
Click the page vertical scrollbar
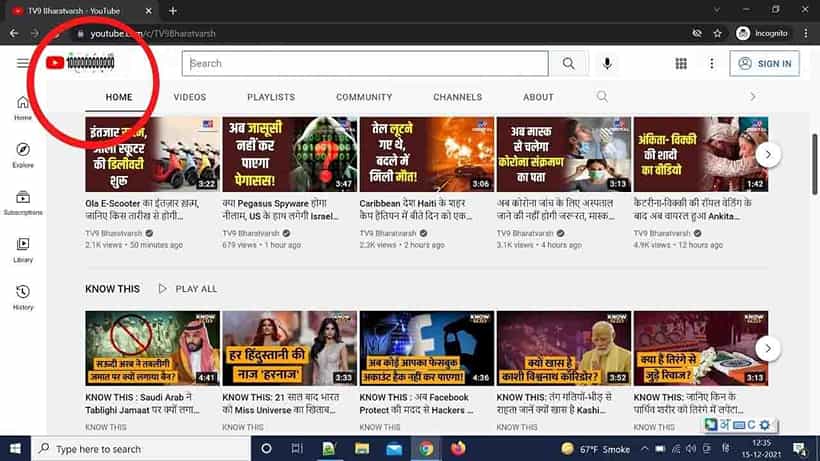[x=814, y=165]
